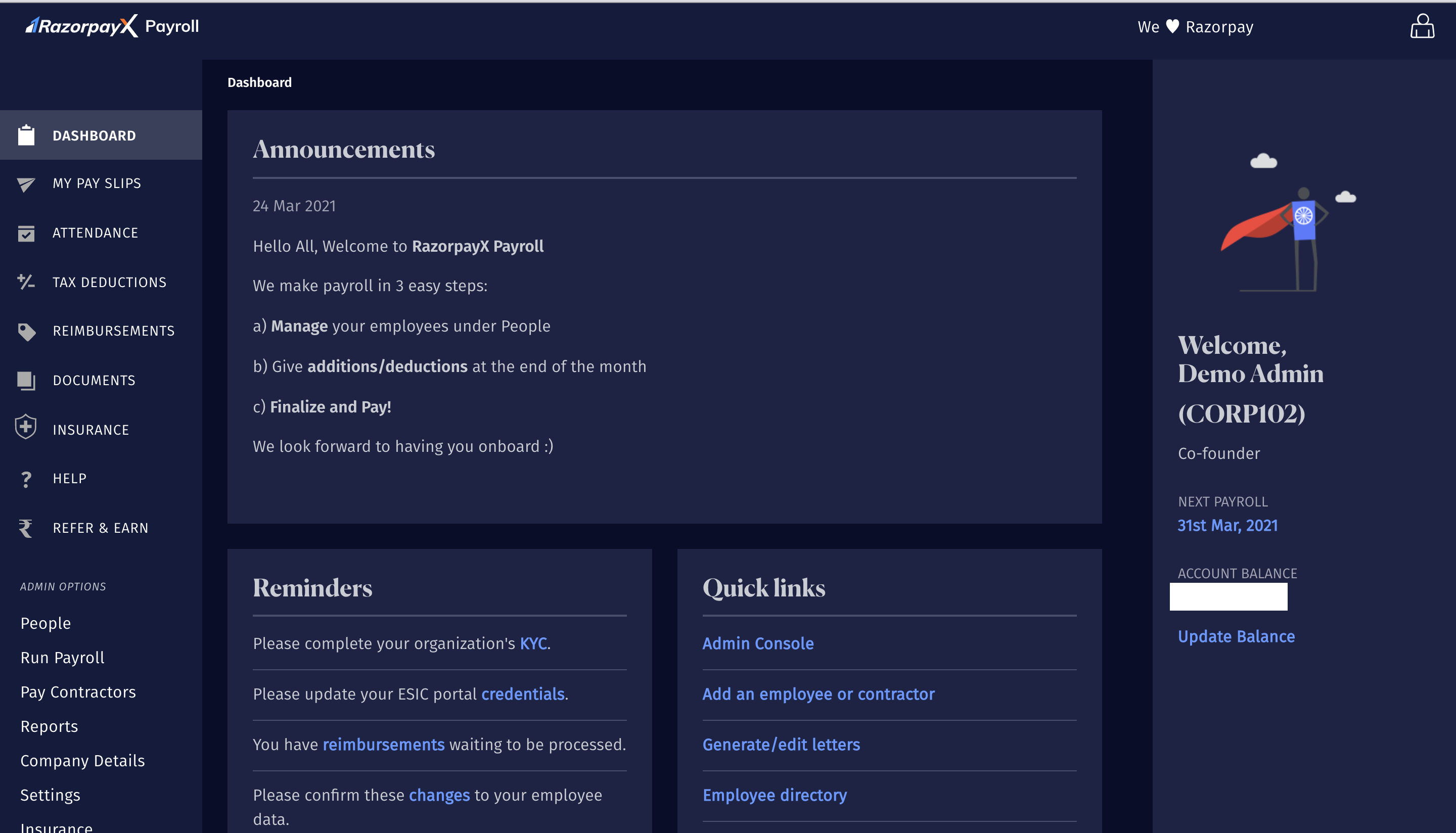Click the Announcements heading
This screenshot has height=833, width=1456.
[x=344, y=149]
